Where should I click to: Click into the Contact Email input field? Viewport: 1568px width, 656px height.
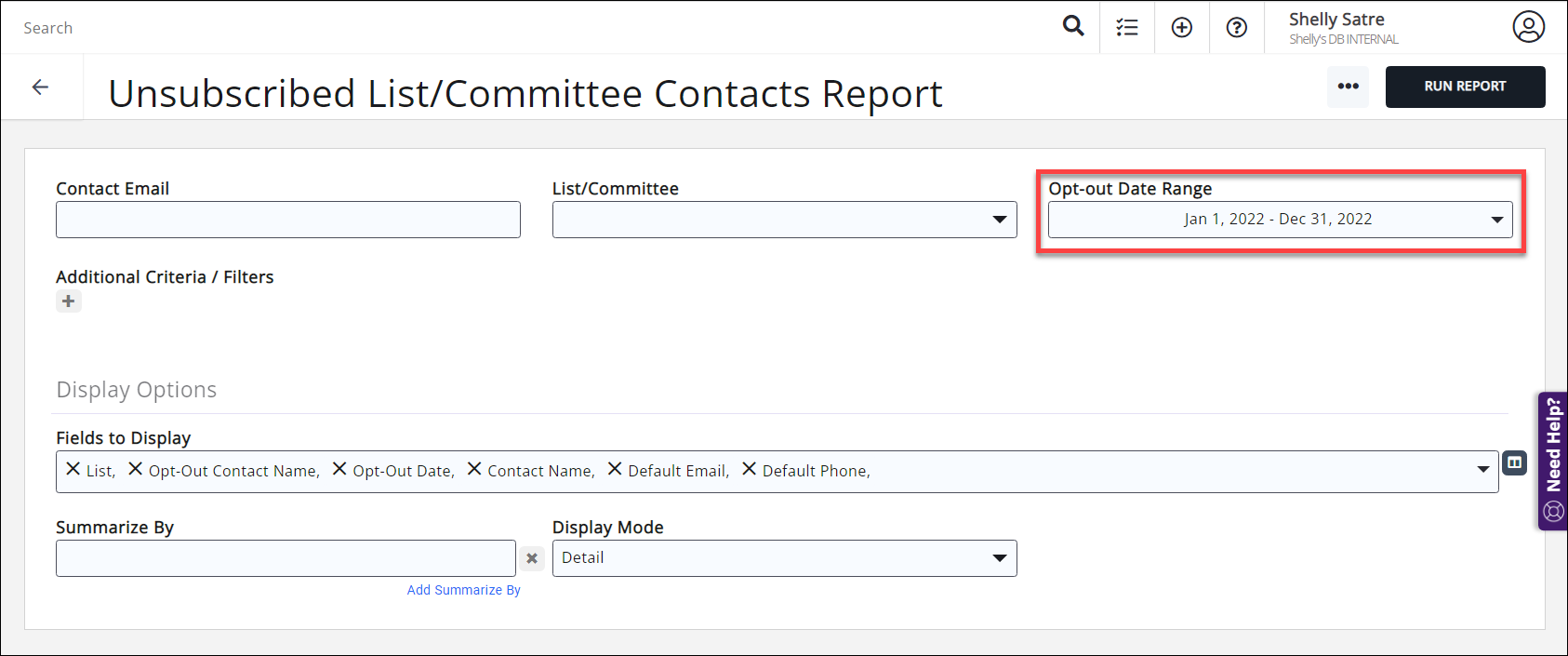tap(288, 220)
